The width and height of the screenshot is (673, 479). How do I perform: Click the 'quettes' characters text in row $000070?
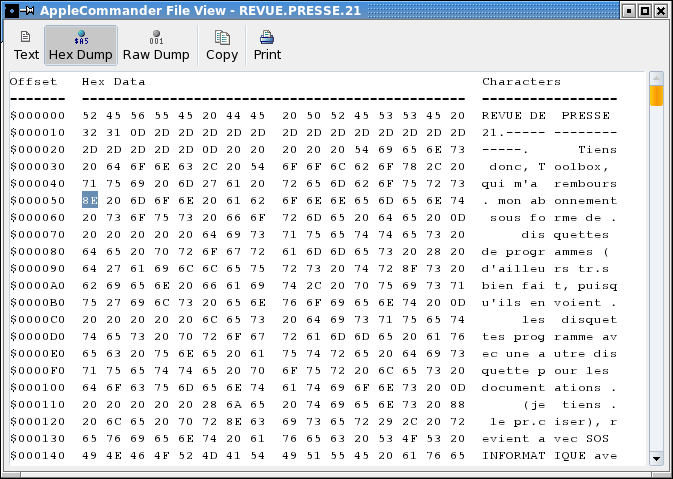(582, 235)
